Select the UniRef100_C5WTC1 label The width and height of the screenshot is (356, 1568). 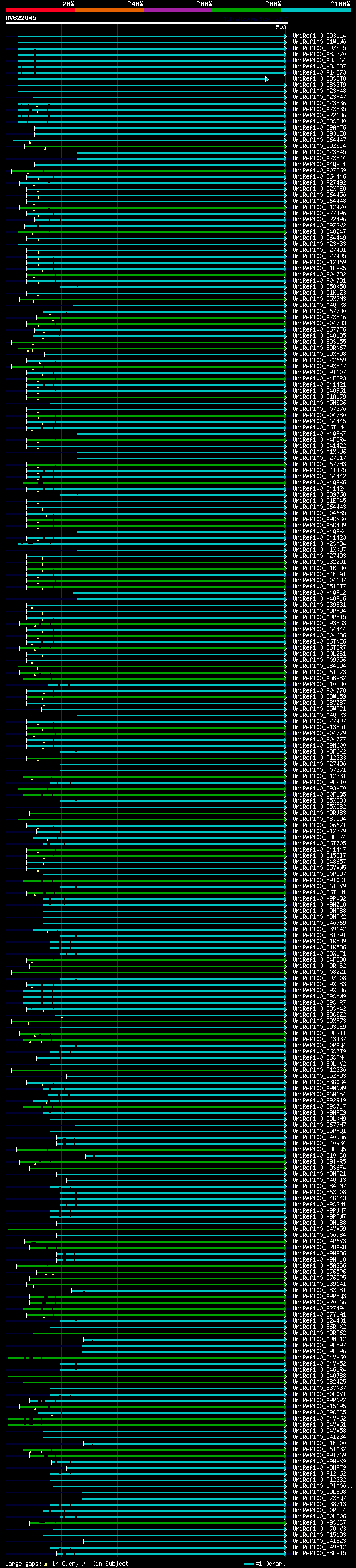coord(319,709)
